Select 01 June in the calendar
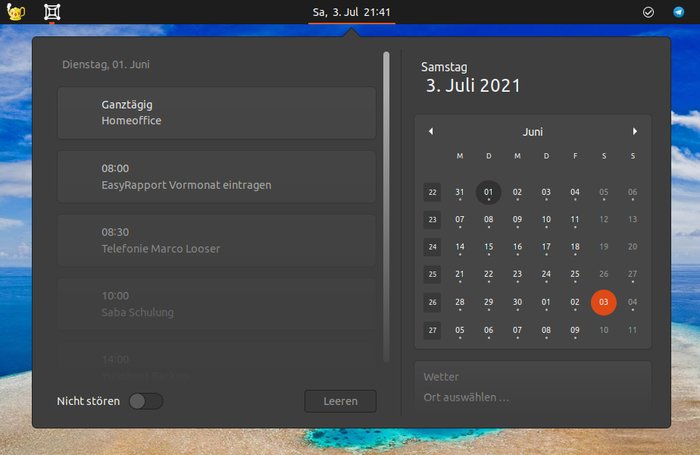700x455 pixels. [488, 192]
